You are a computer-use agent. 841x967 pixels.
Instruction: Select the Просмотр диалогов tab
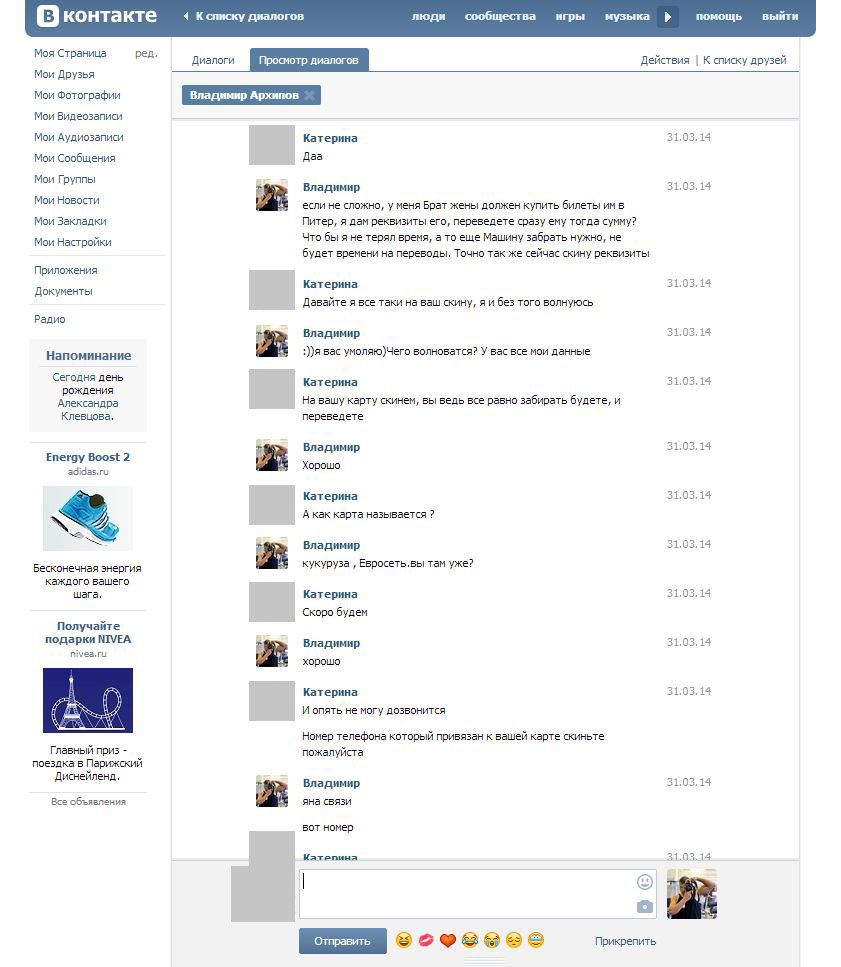(x=309, y=60)
